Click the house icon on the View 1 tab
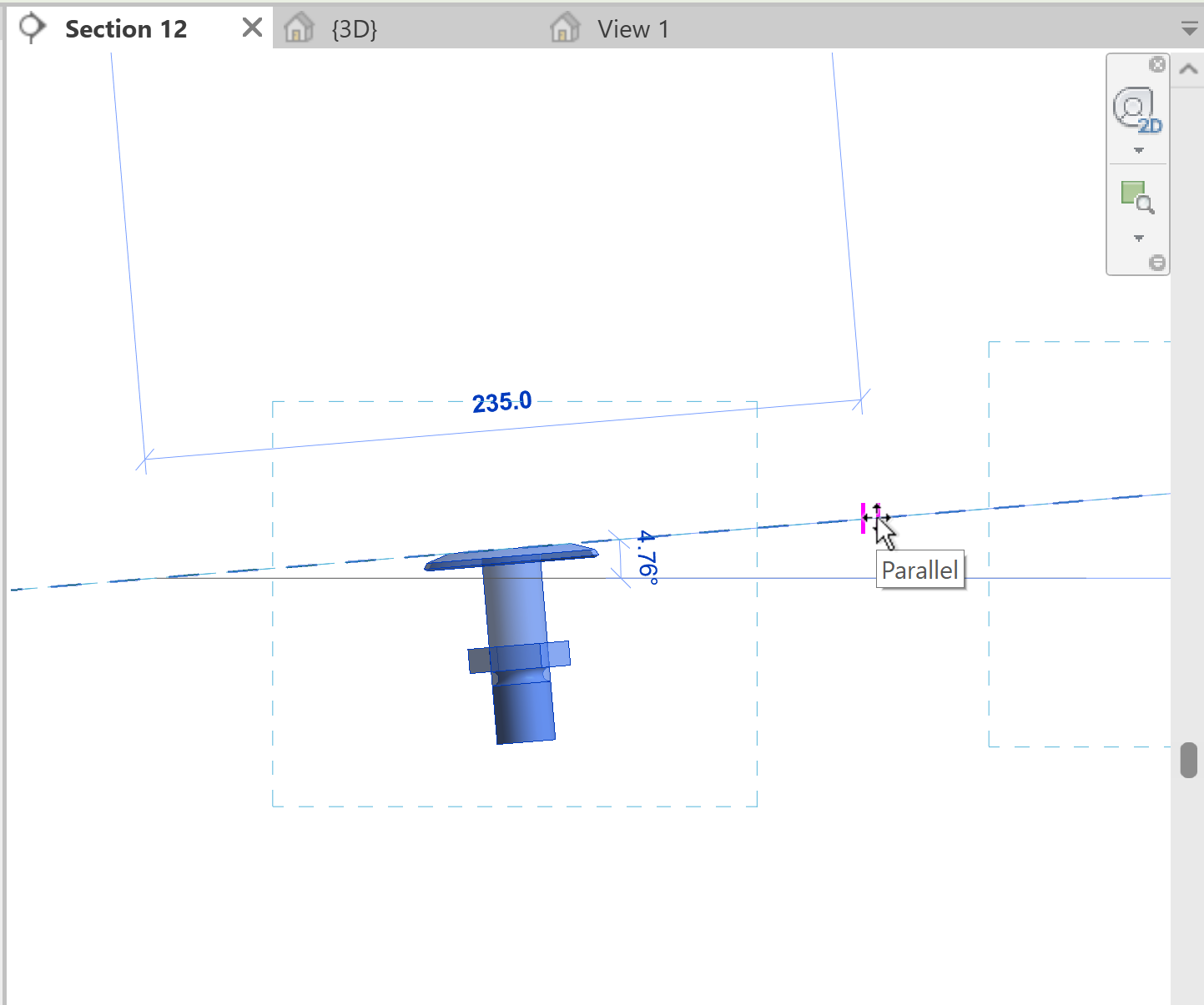 (x=565, y=28)
